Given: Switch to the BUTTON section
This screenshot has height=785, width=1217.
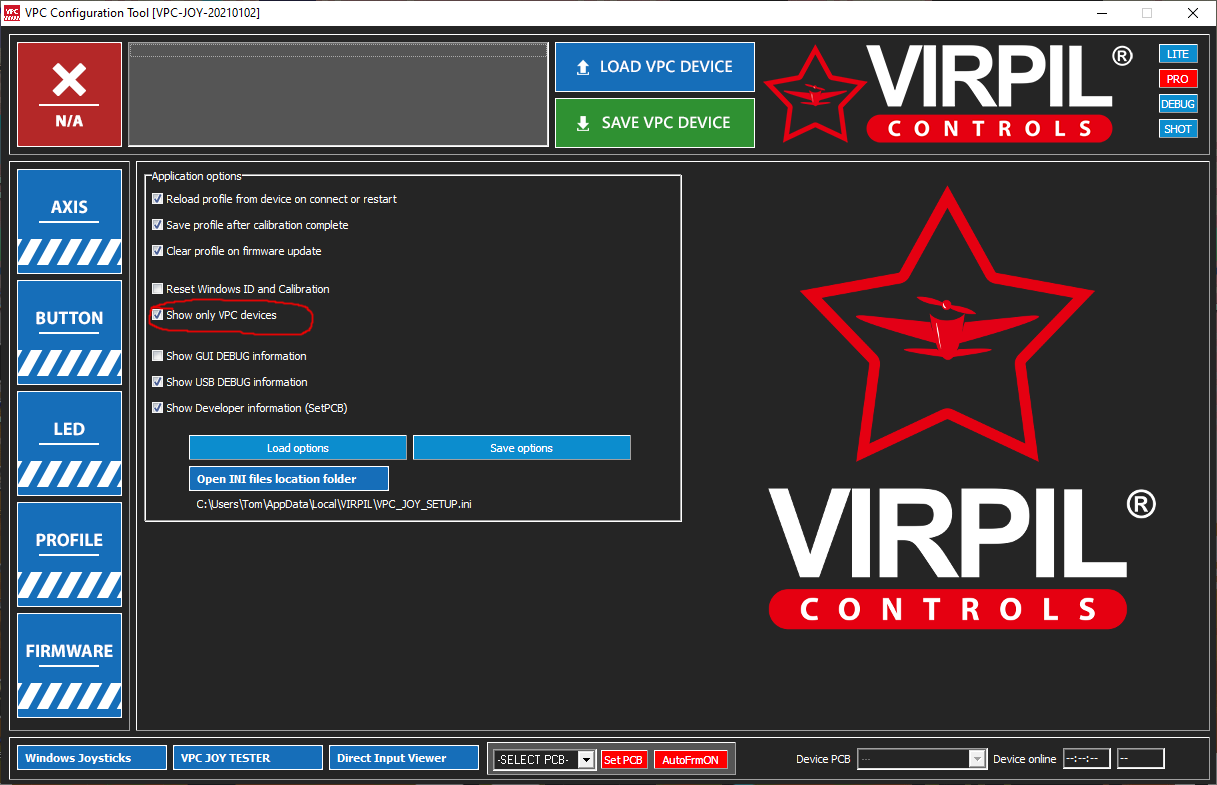Looking at the screenshot, I should tap(69, 332).
